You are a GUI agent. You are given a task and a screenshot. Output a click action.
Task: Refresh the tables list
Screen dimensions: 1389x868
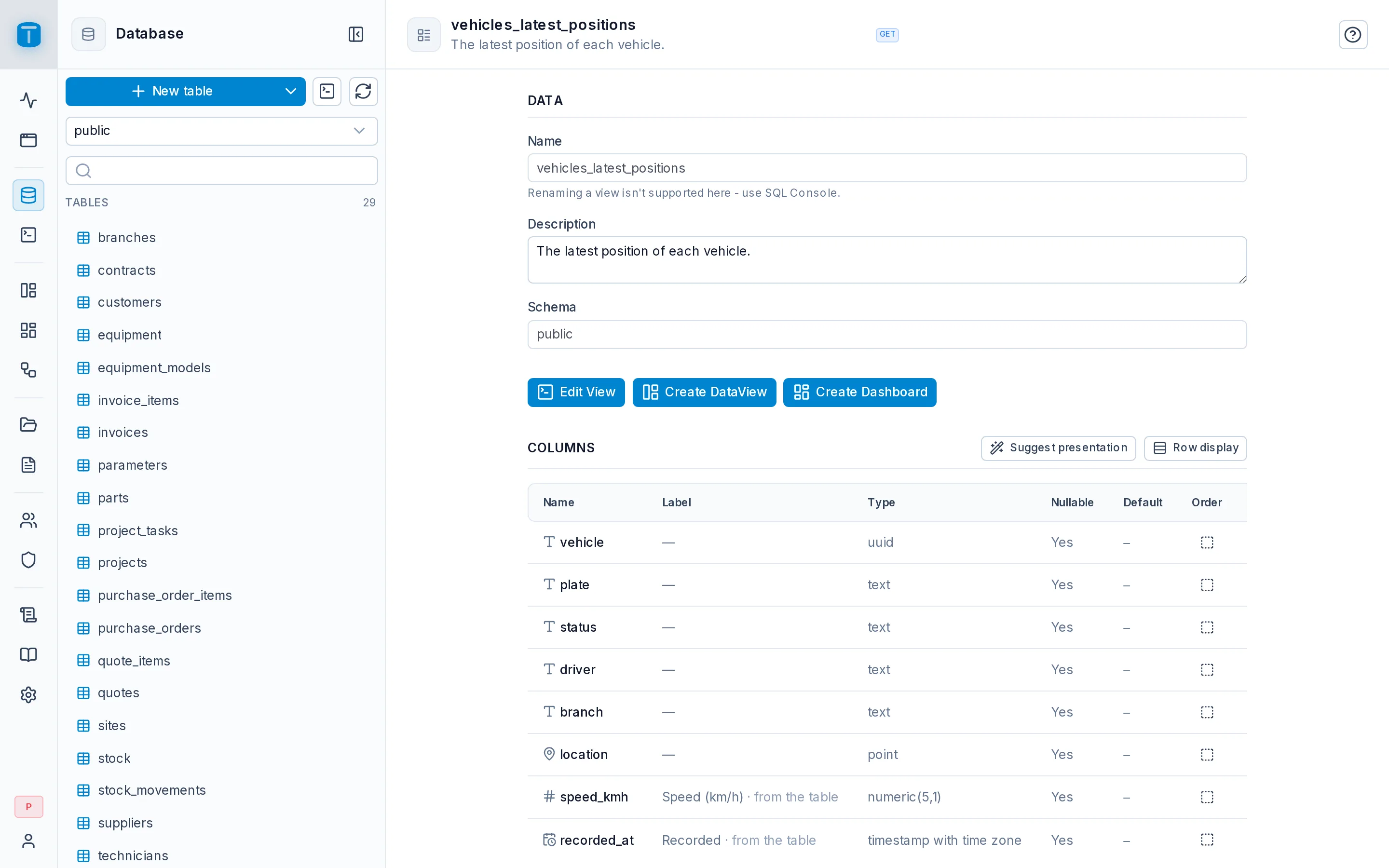[363, 91]
